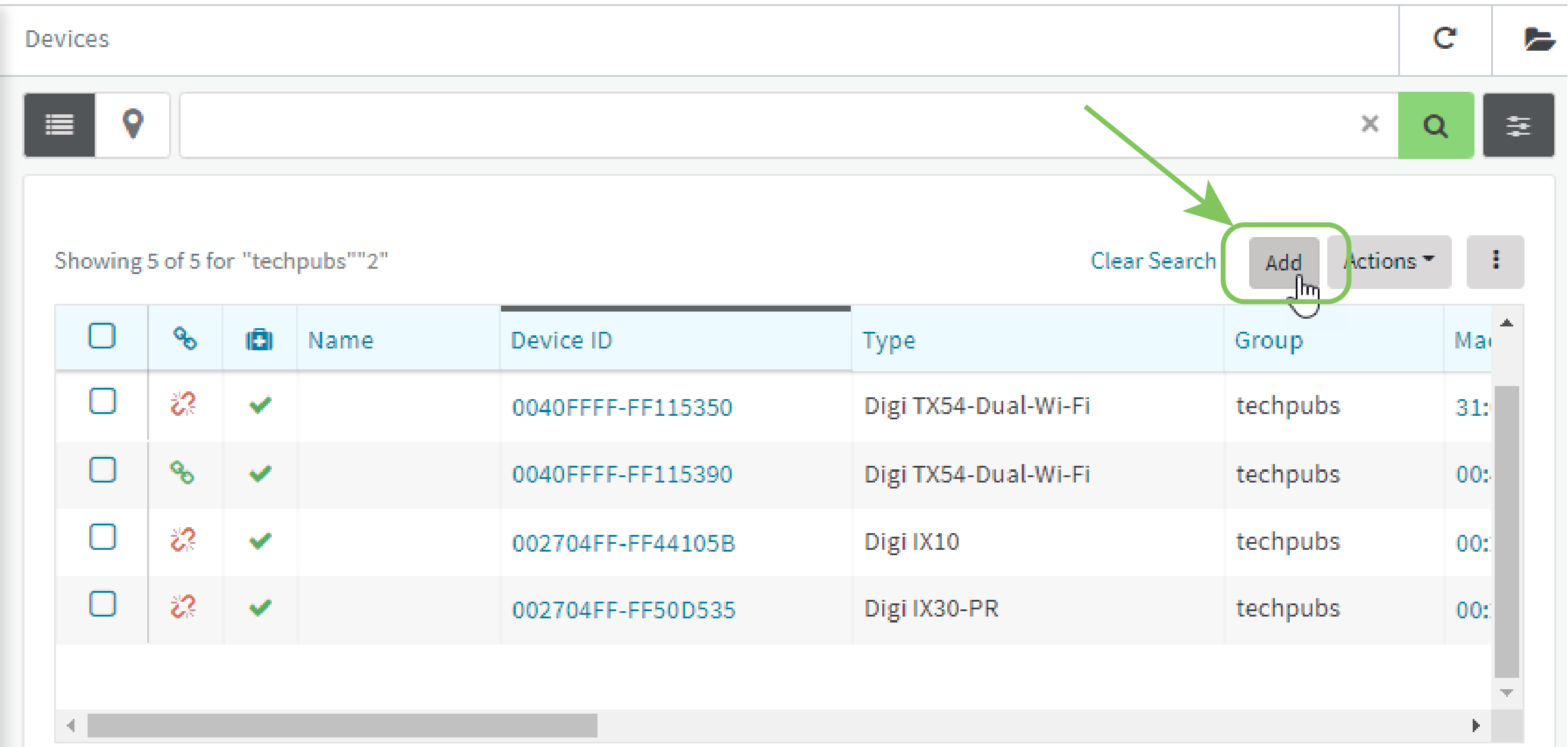1568x747 pixels.
Task: Select all devices with header checkbox
Action: point(102,336)
